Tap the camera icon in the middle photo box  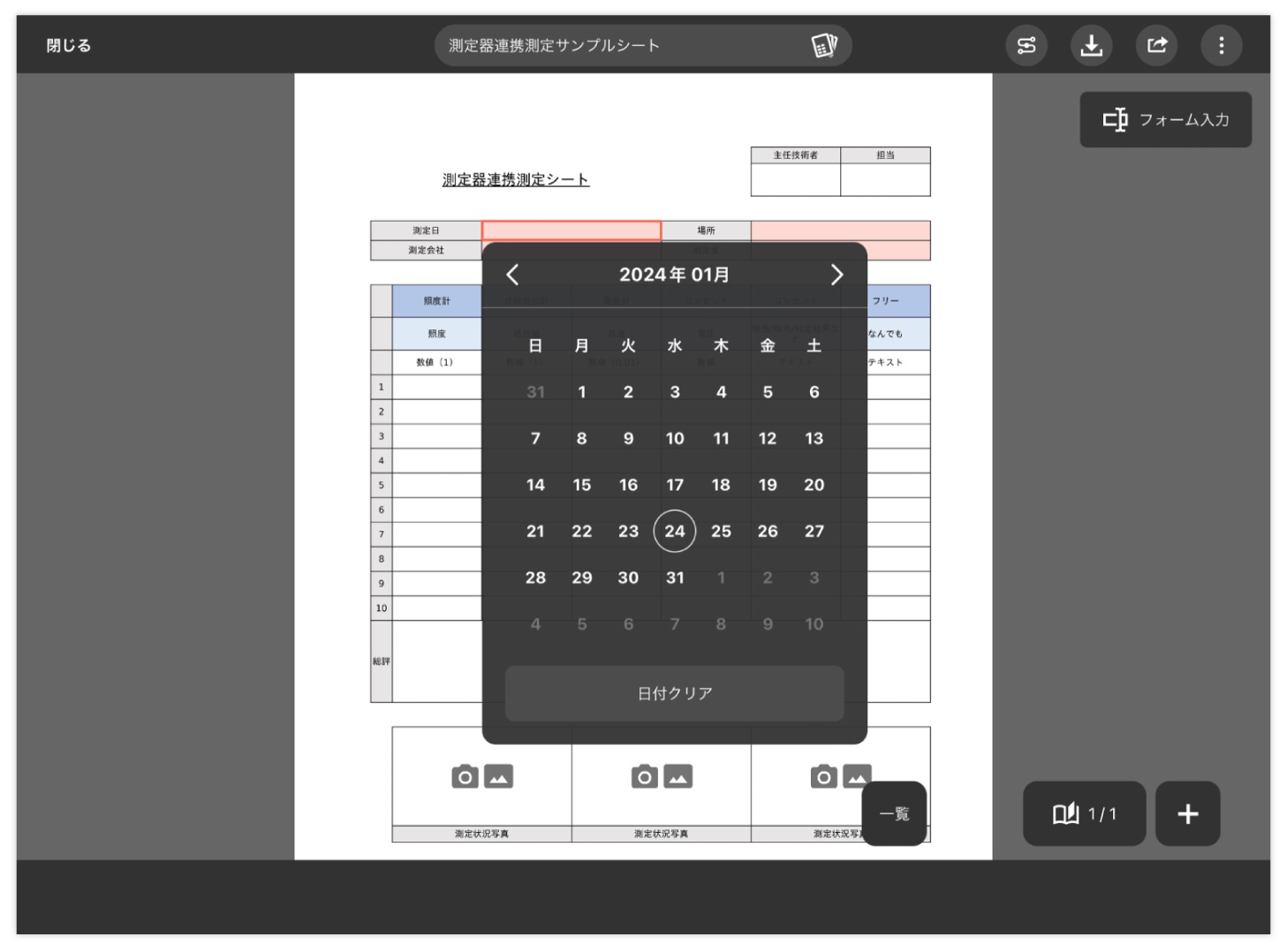click(645, 776)
